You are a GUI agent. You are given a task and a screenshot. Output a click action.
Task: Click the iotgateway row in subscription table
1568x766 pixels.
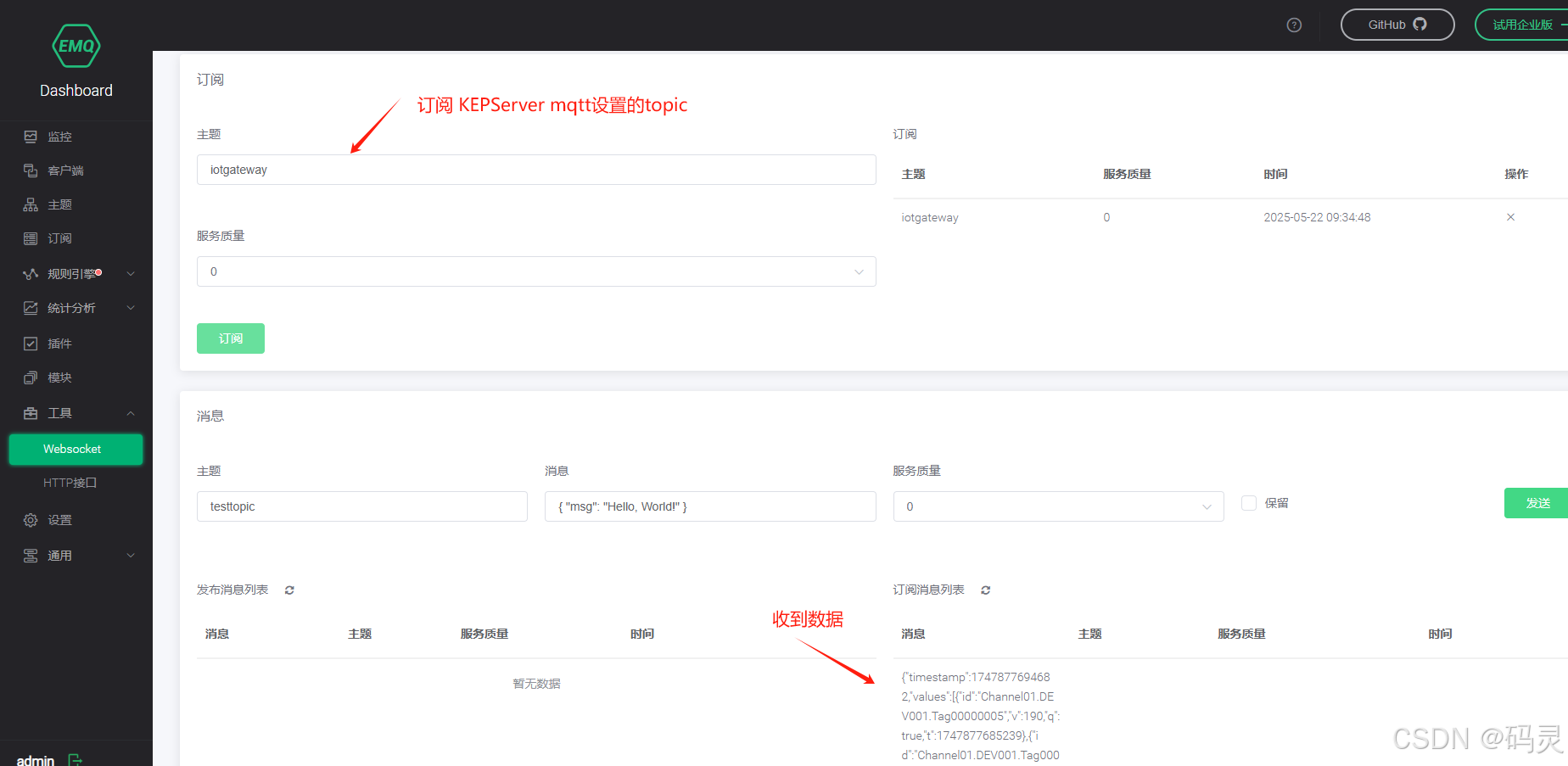tap(1230, 217)
